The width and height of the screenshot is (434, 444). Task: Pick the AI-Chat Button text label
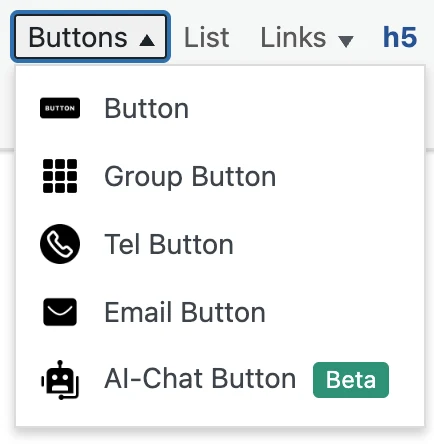point(200,379)
